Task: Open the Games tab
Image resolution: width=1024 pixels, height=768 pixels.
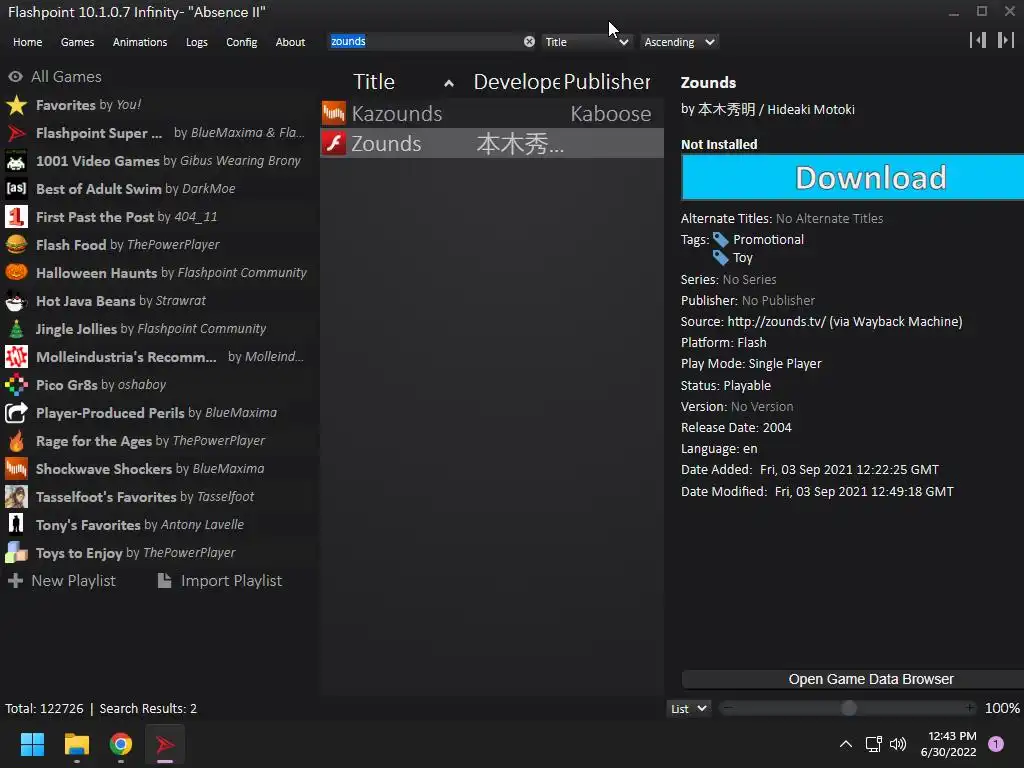Action: [x=77, y=42]
